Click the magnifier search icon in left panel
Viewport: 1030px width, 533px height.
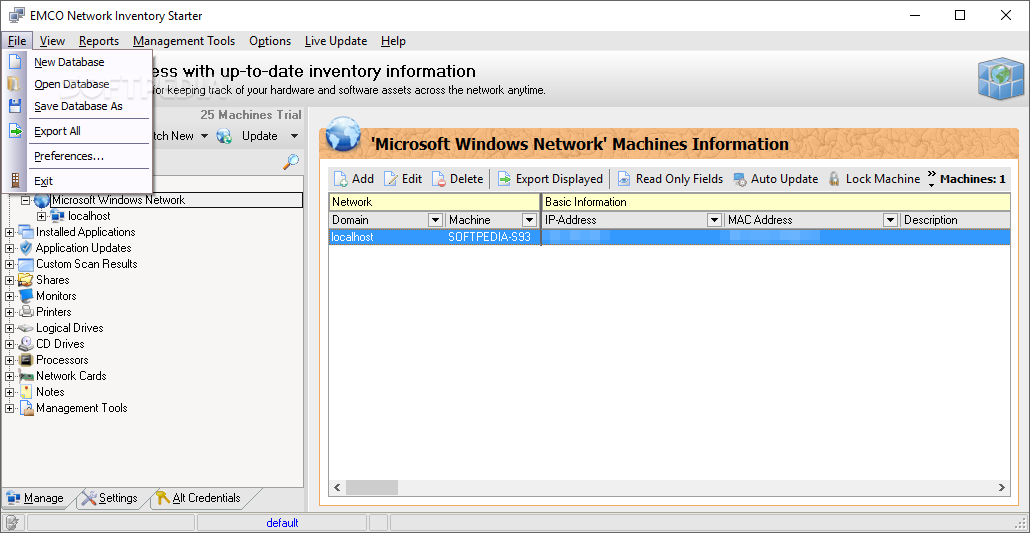coord(291,161)
